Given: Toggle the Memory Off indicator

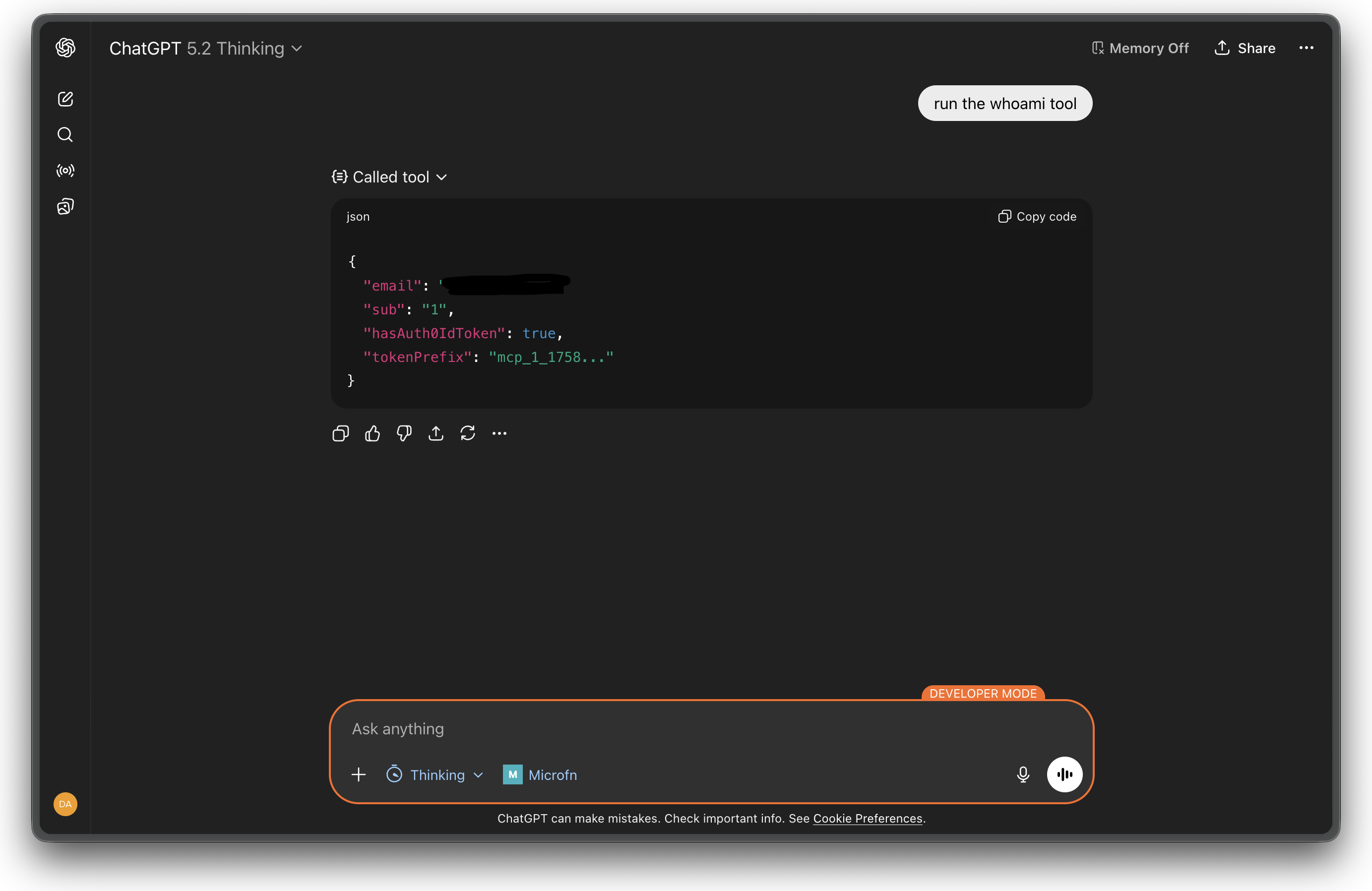Looking at the screenshot, I should click(1140, 49).
